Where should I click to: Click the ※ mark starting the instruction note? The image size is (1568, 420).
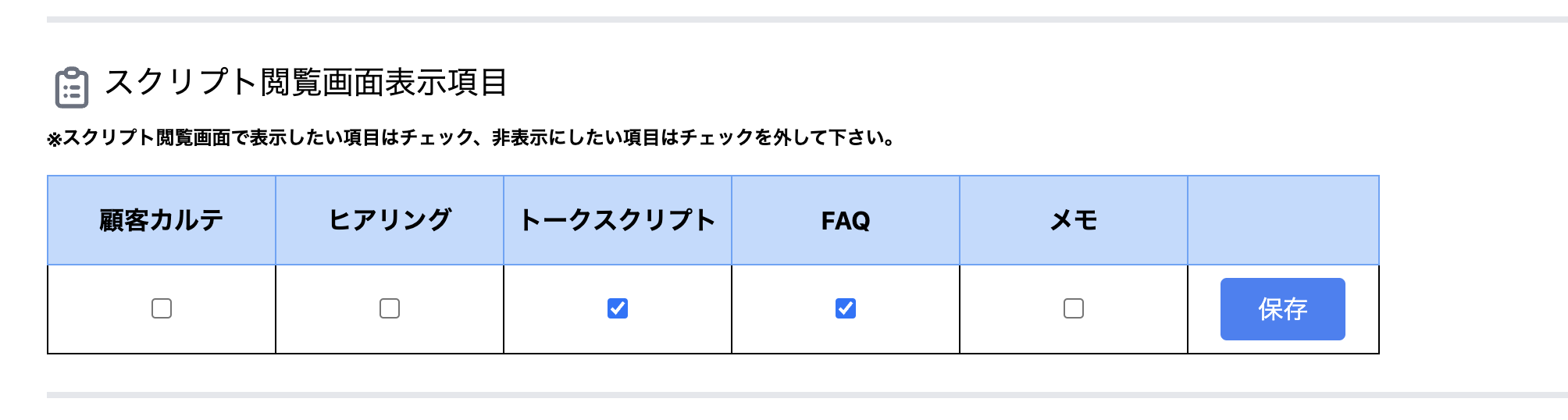pyautogui.click(x=54, y=140)
